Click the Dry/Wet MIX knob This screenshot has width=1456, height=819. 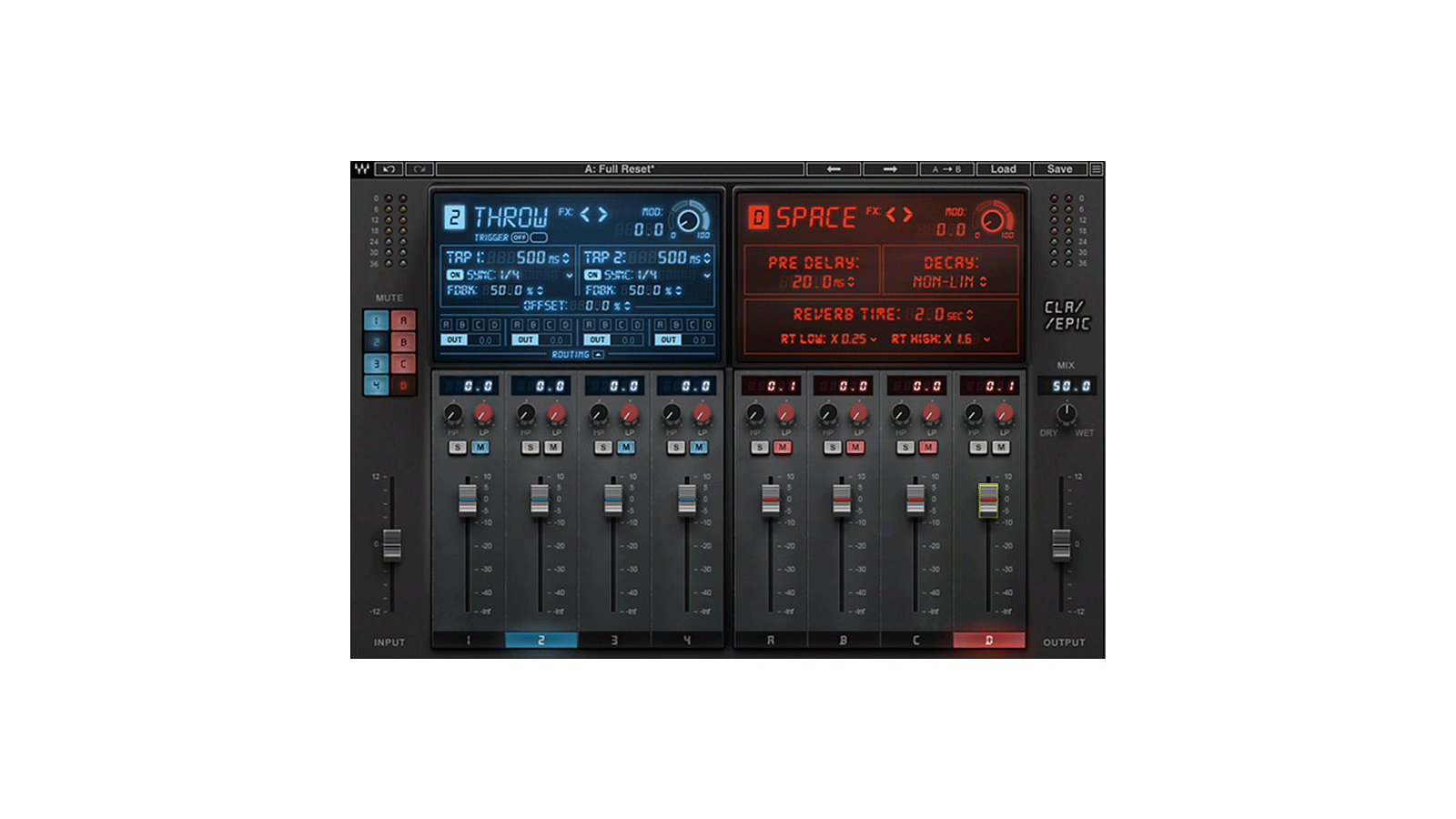coord(1066,414)
